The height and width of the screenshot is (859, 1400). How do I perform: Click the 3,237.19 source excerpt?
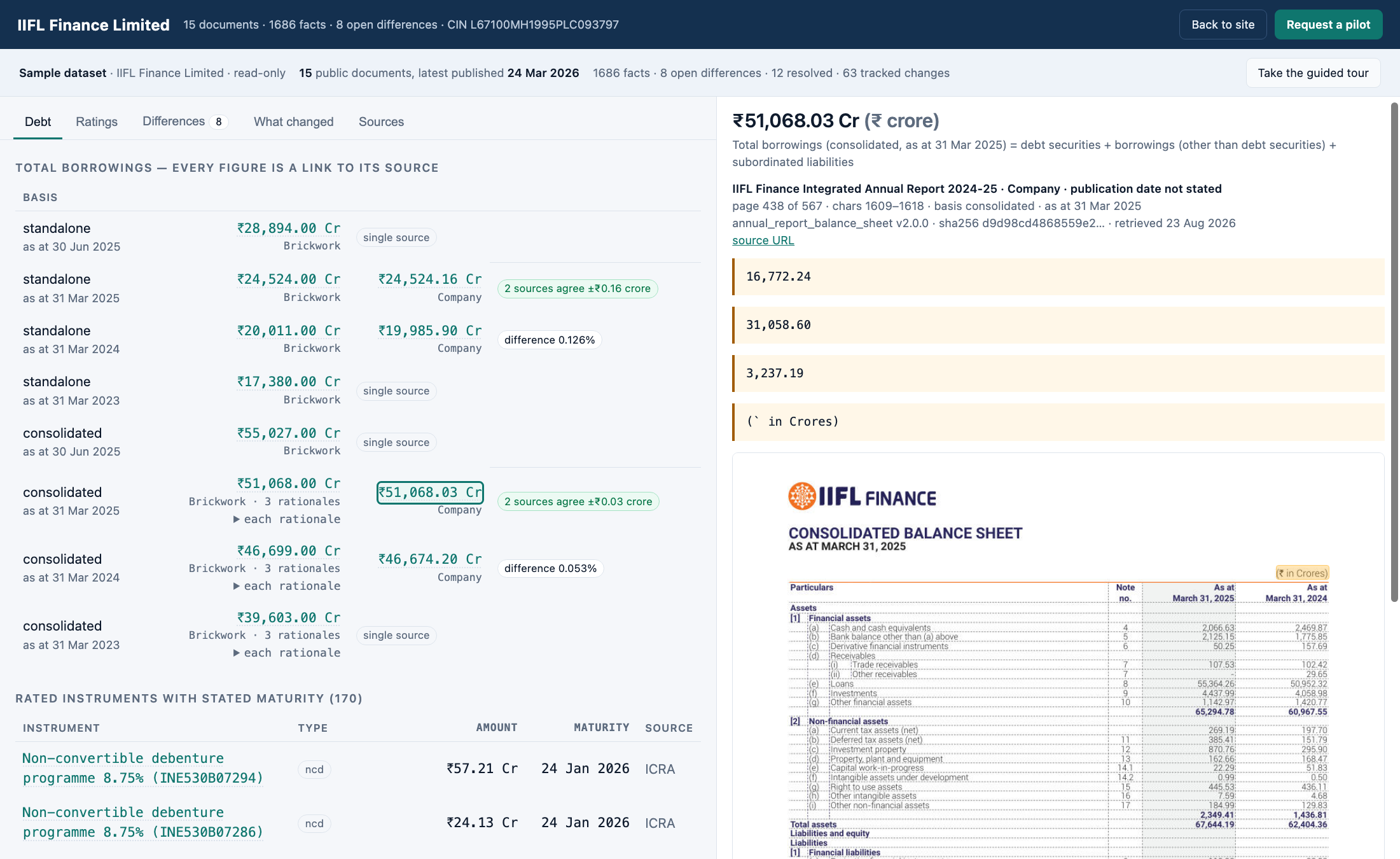pos(1058,374)
